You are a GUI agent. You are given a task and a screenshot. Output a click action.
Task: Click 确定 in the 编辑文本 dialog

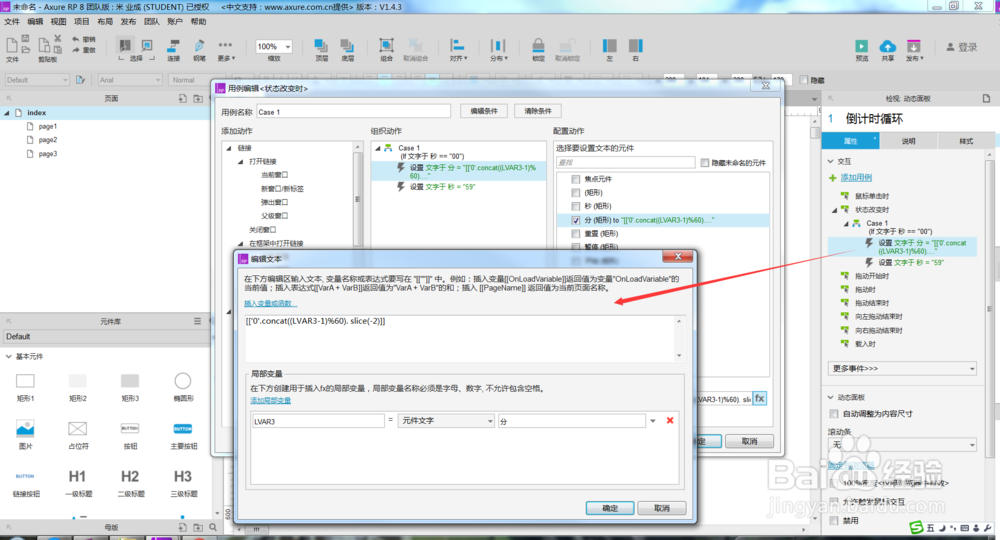pos(610,508)
